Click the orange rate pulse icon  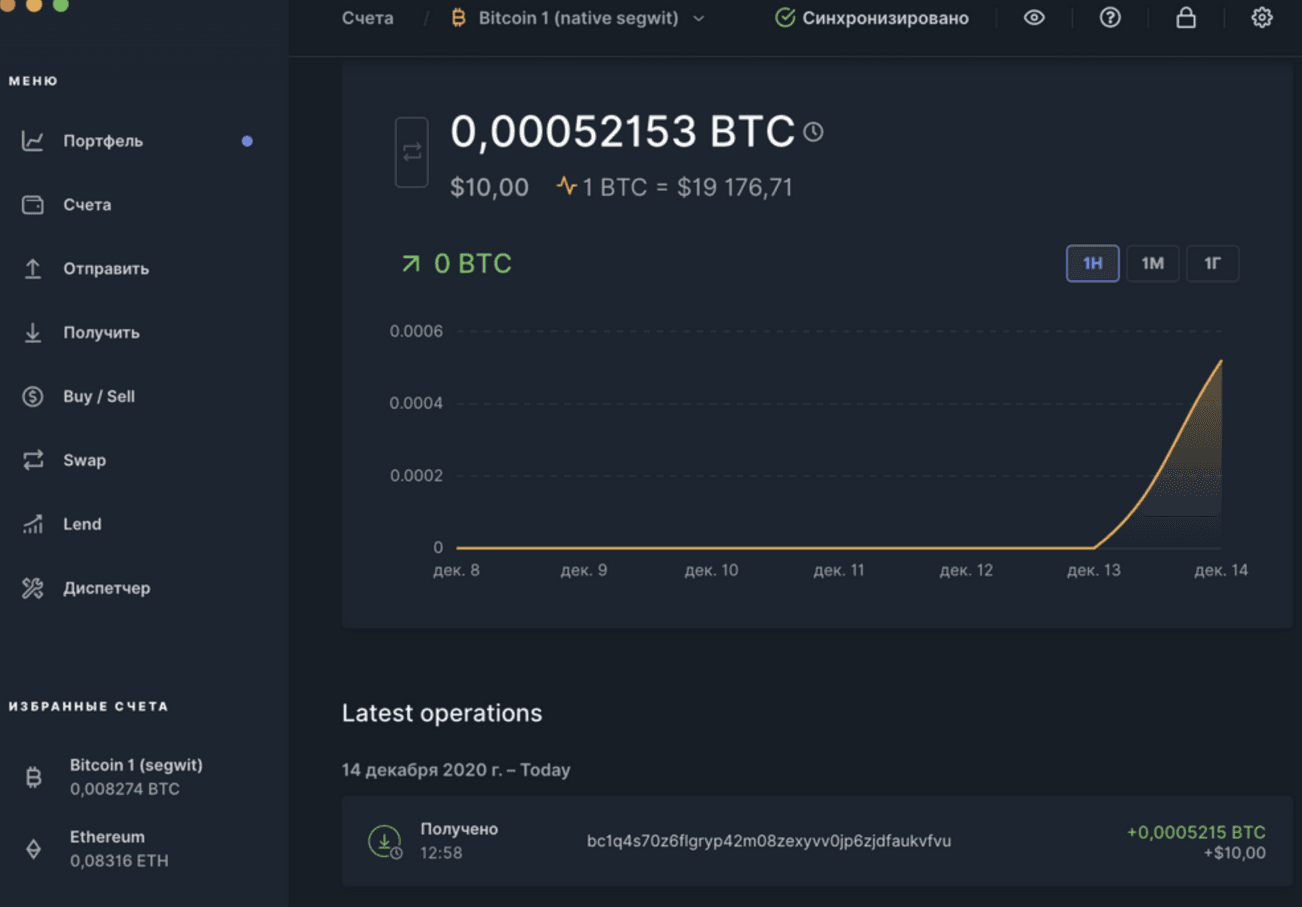pos(567,187)
